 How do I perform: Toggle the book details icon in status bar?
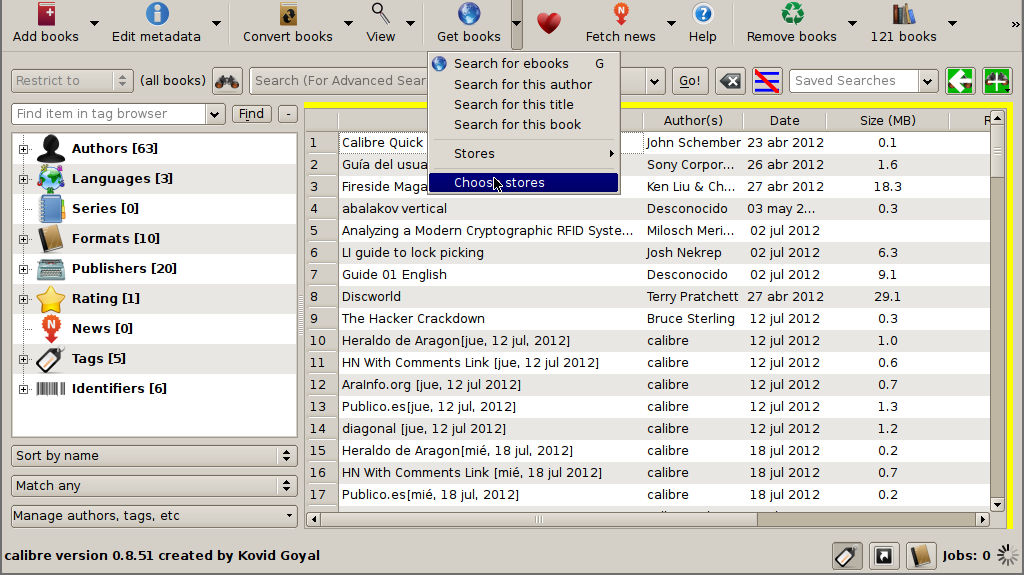921,556
